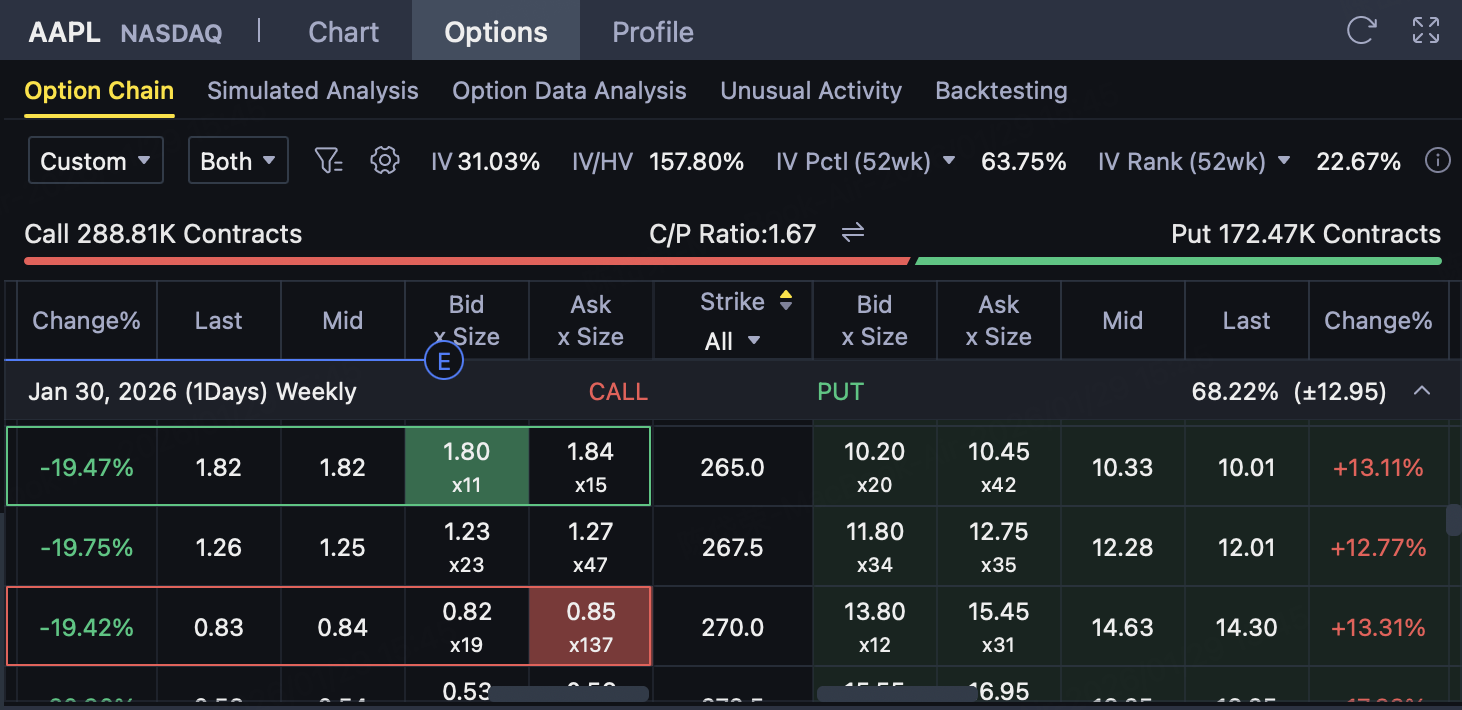Click the info icon beside IV Rank
This screenshot has height=710, width=1462.
[x=1437, y=161]
